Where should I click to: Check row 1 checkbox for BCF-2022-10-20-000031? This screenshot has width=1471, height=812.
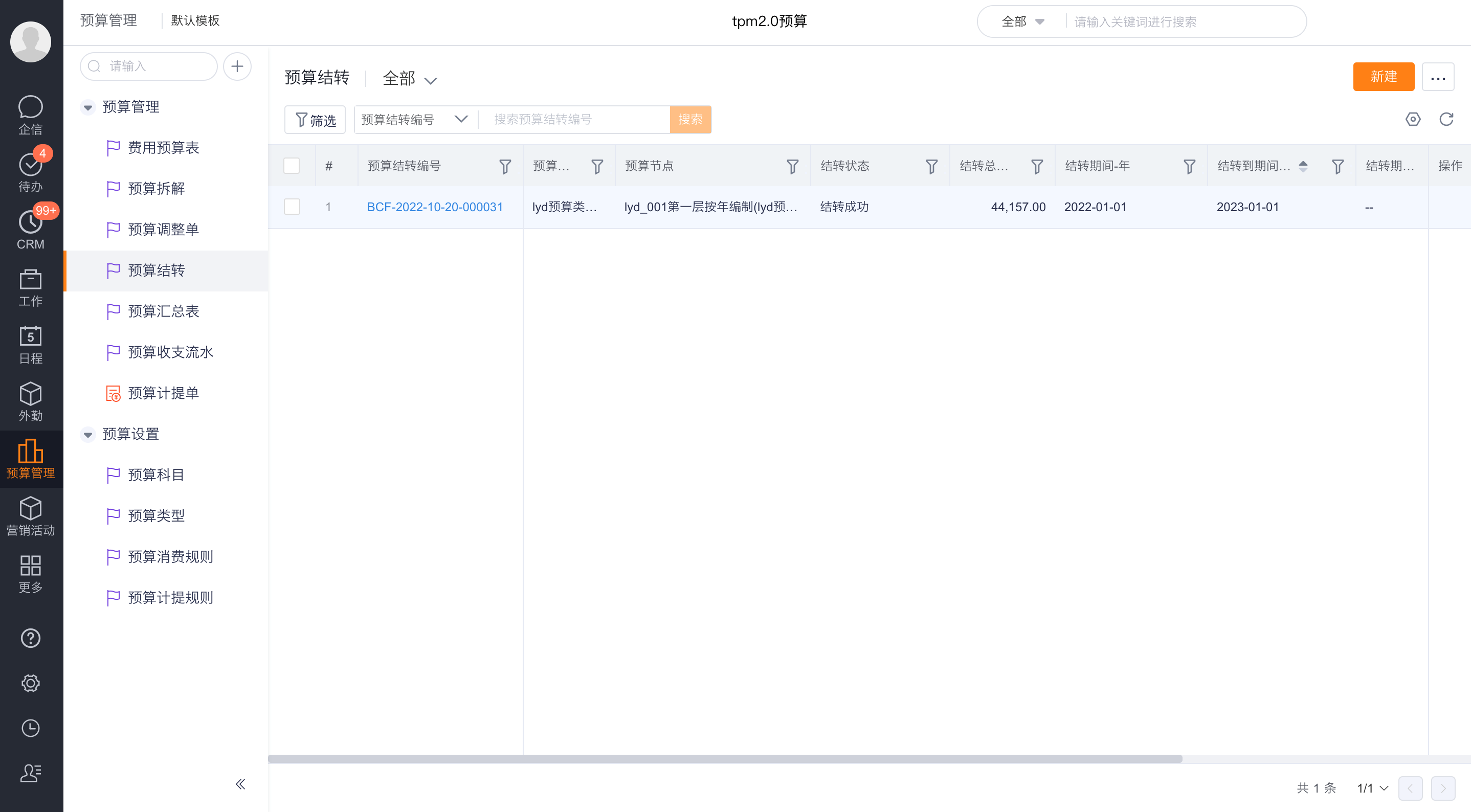click(x=291, y=206)
